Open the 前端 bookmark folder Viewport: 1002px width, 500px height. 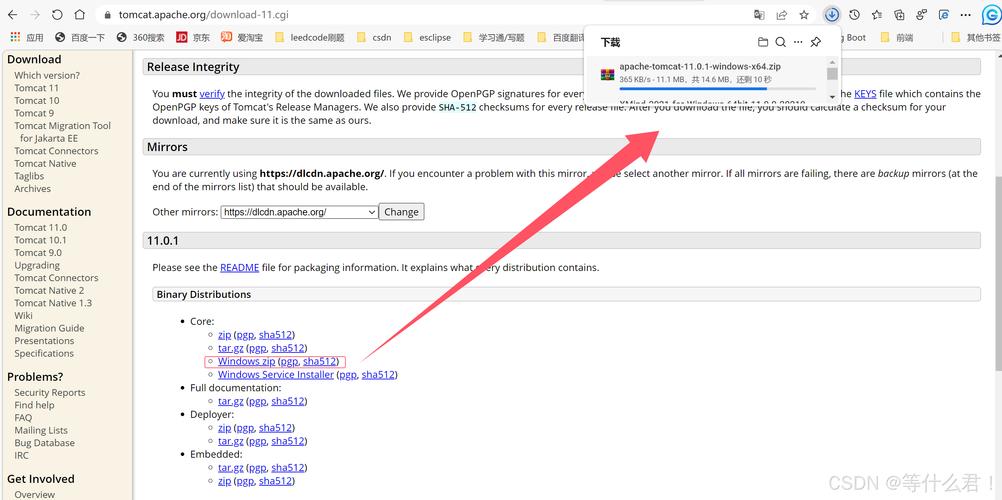point(897,37)
